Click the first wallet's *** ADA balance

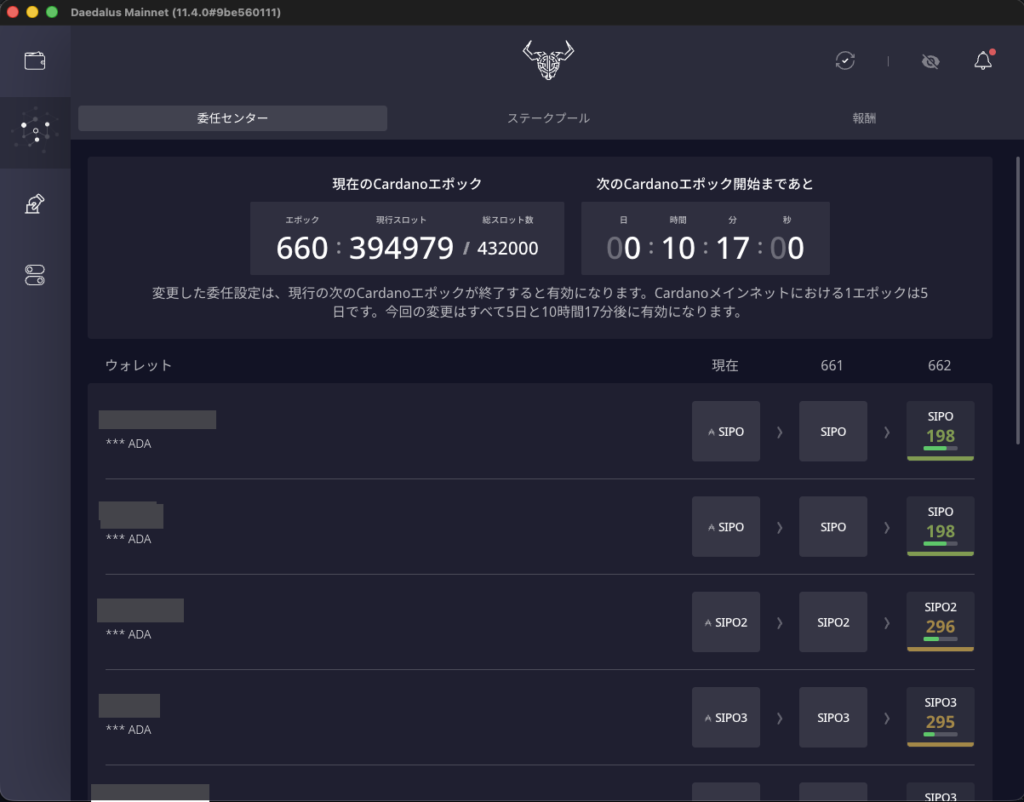tap(129, 443)
